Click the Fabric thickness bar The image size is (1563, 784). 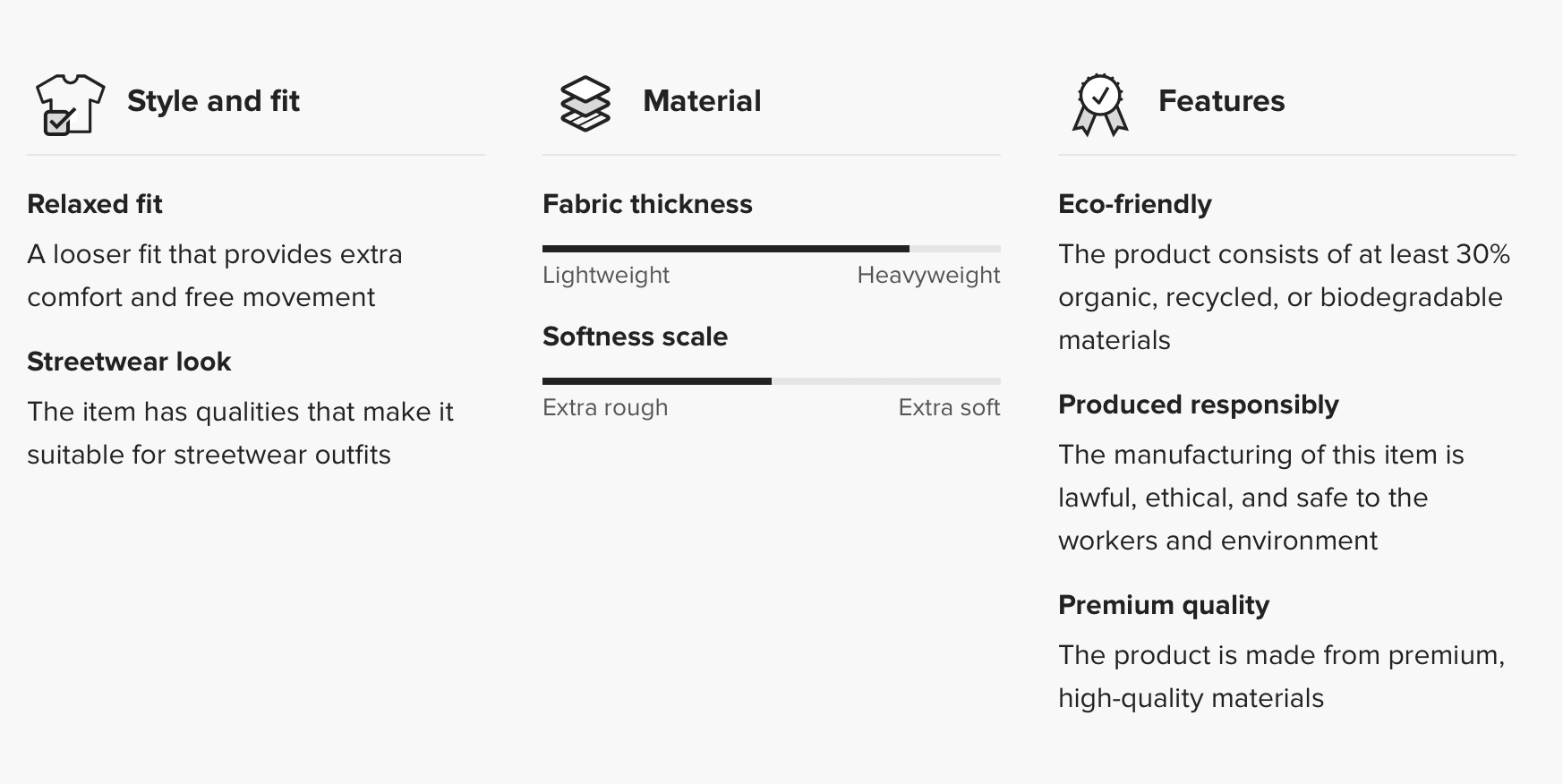pyautogui.click(x=772, y=249)
